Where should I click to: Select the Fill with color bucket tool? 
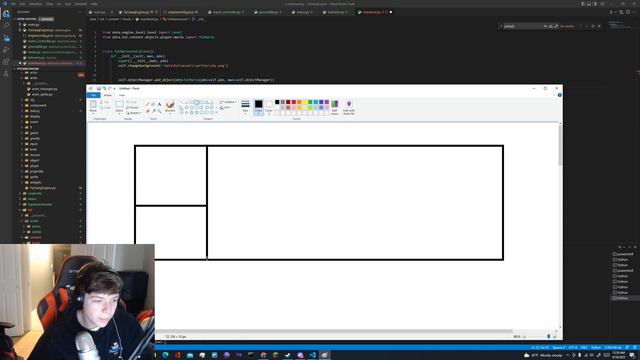pyautogui.click(x=153, y=104)
